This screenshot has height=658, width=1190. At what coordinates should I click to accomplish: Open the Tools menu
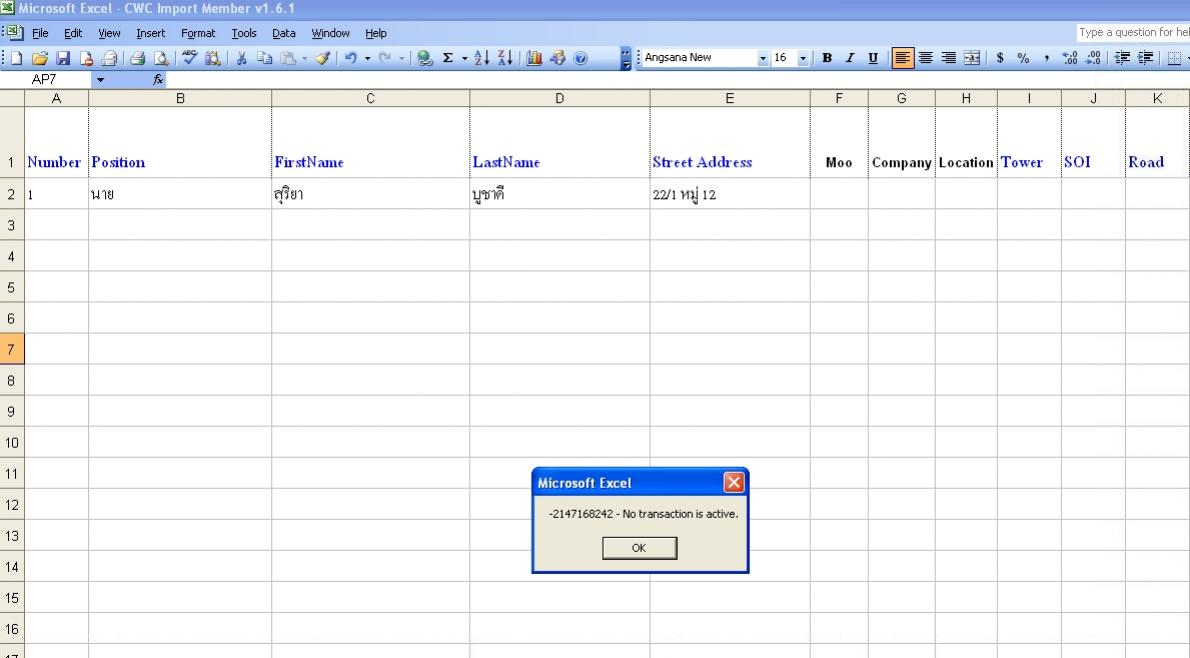pyautogui.click(x=244, y=33)
